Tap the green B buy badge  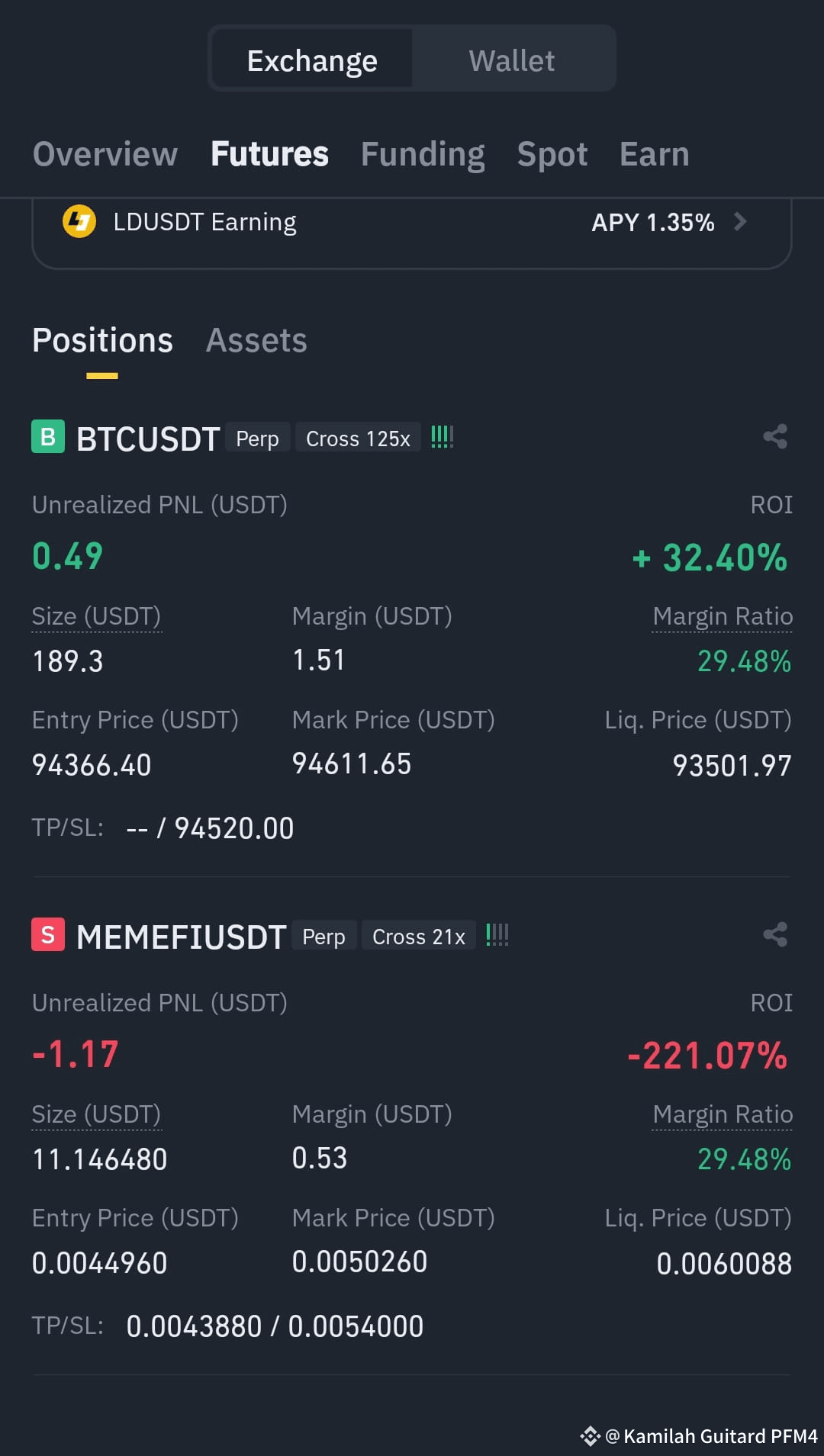pyautogui.click(x=48, y=437)
